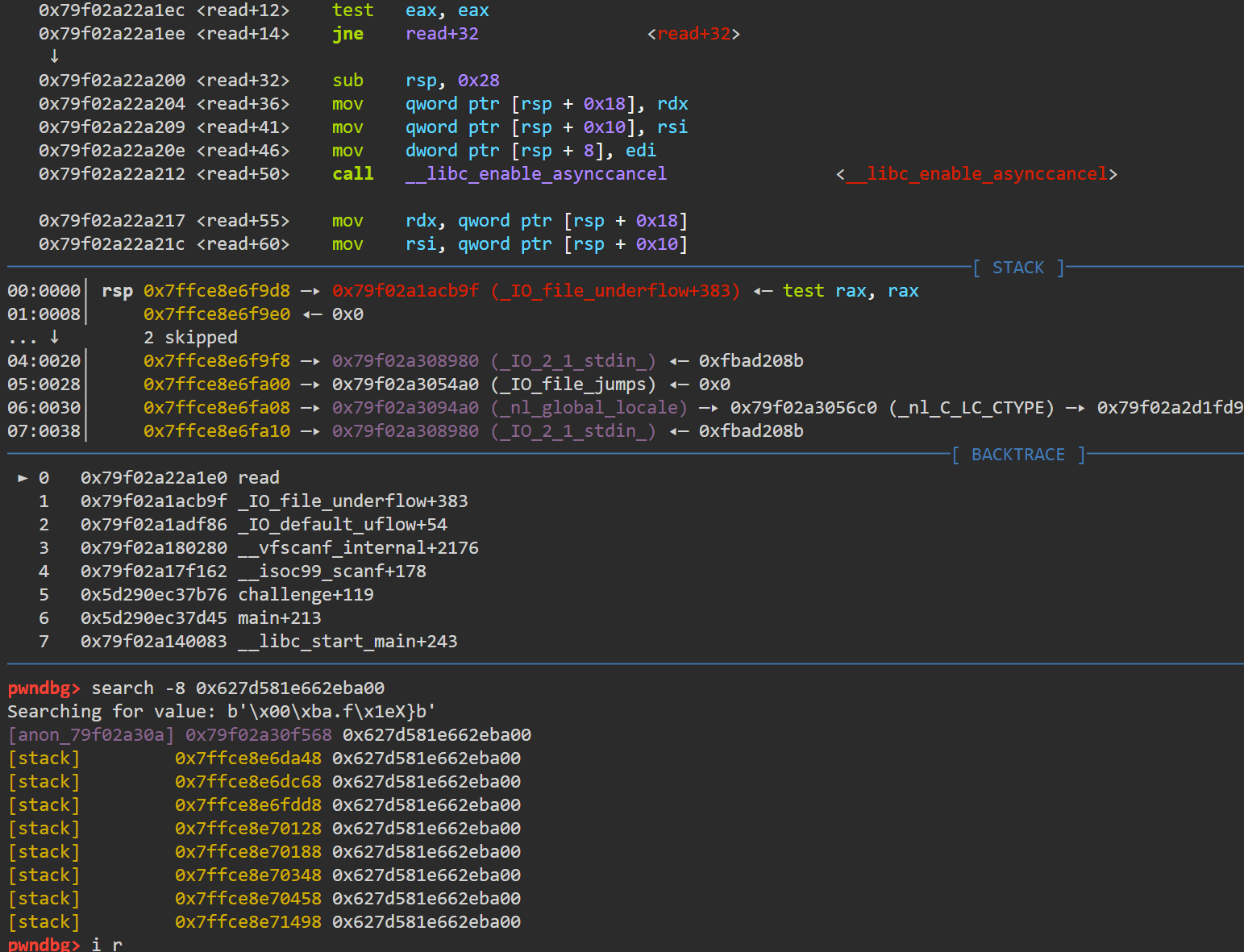Screen dimensions: 1244x952
Task: Click _IO_file_underflow+383 in backtrace frame 1
Action: (353, 501)
